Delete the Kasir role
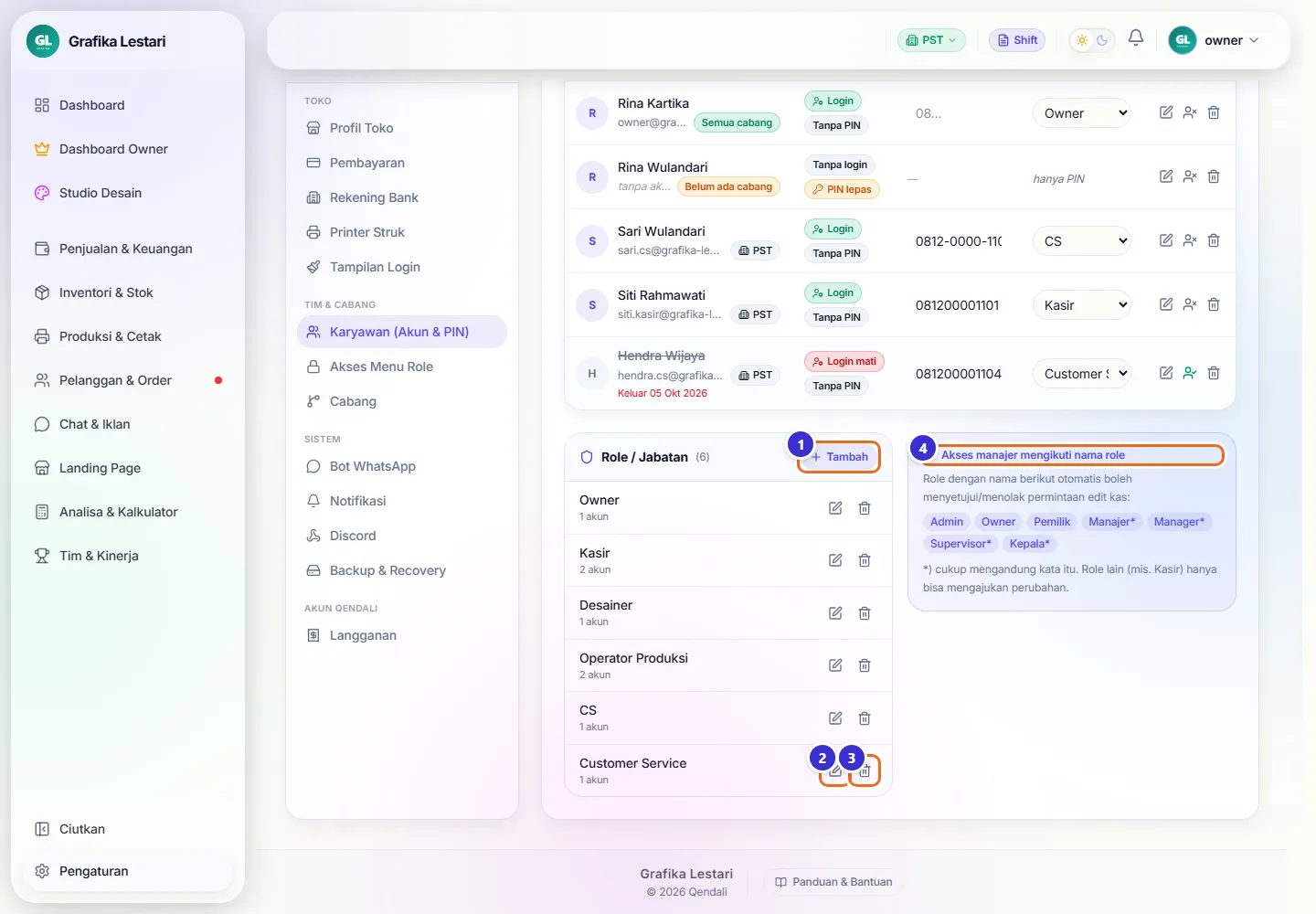1316x914 pixels. click(865, 560)
